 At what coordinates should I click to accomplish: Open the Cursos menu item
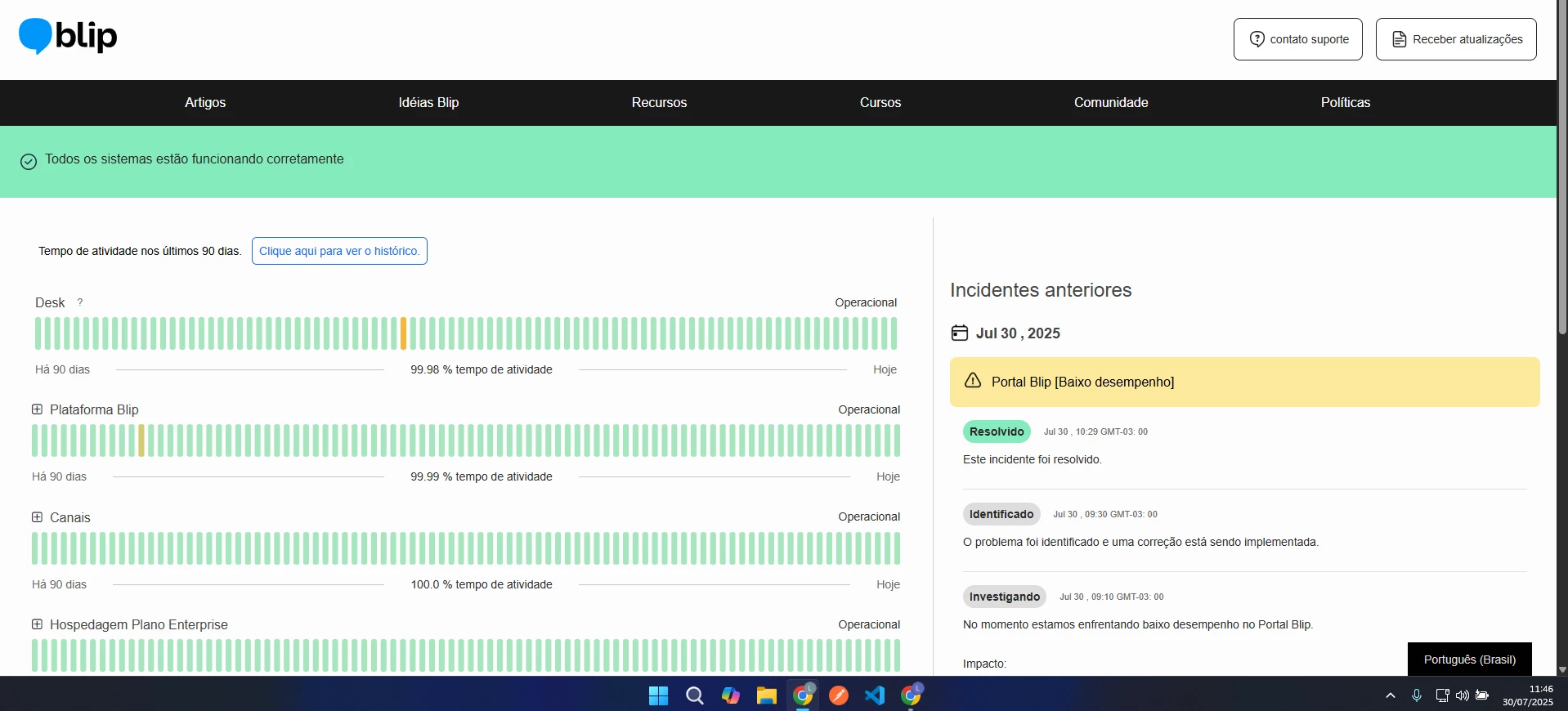[880, 102]
